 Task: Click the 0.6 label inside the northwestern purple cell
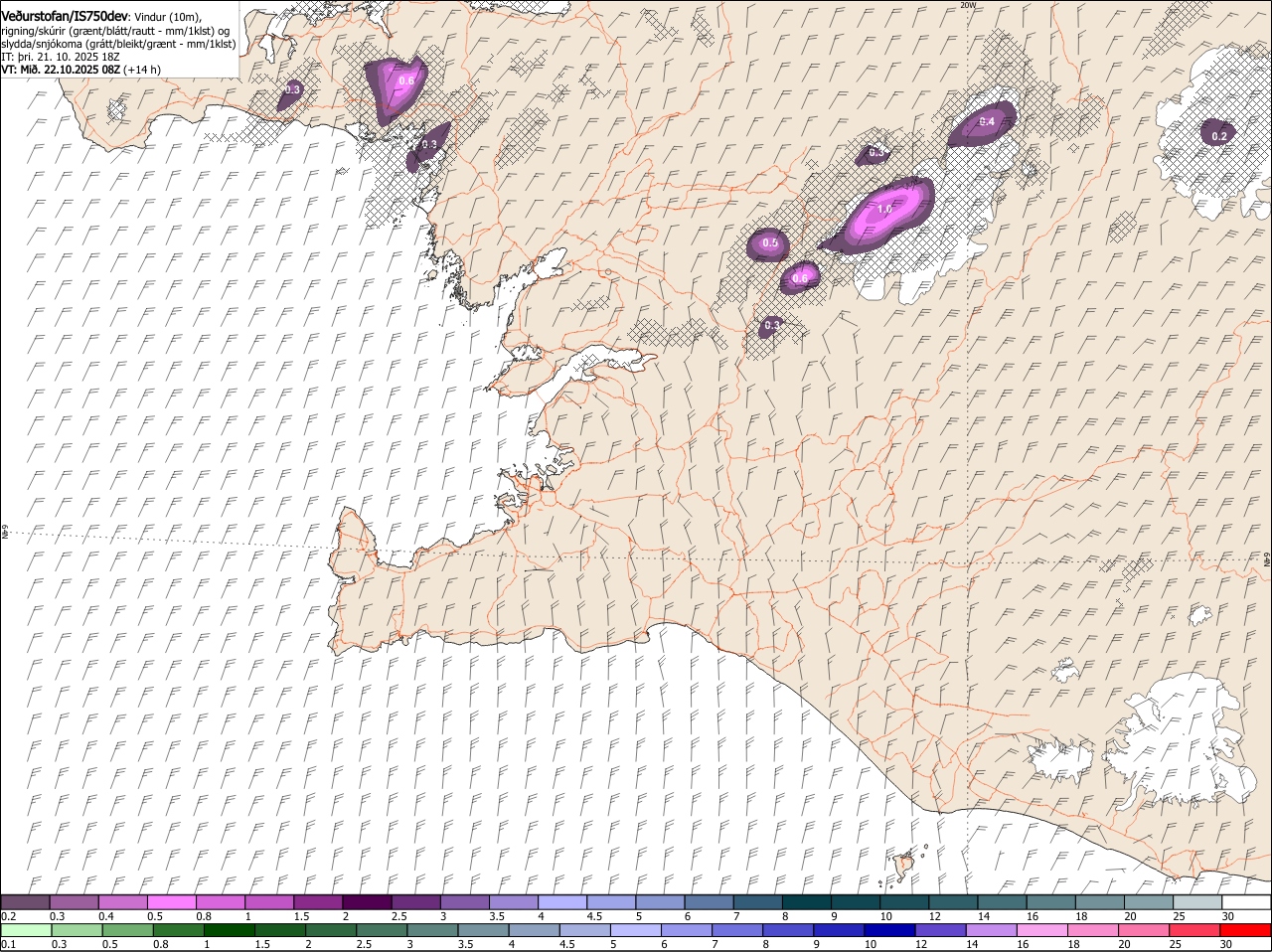pyautogui.click(x=406, y=80)
